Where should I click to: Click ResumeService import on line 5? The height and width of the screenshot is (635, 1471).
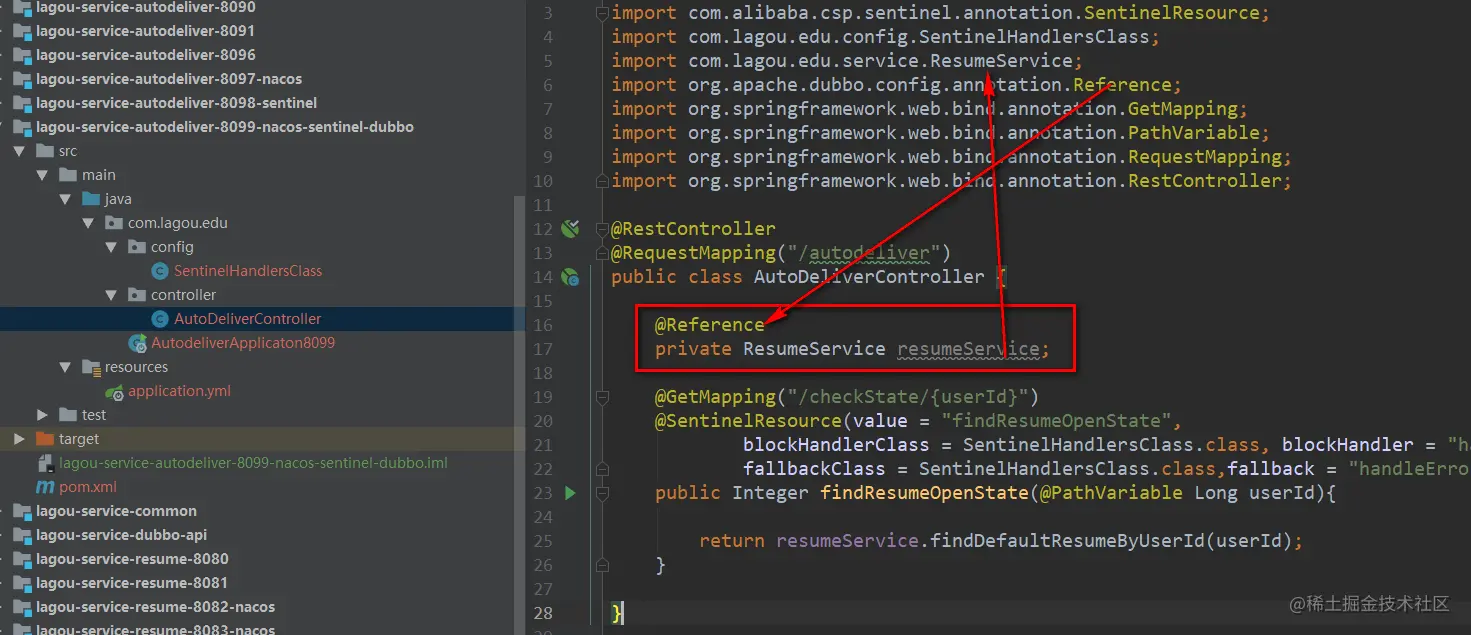coord(1001,61)
